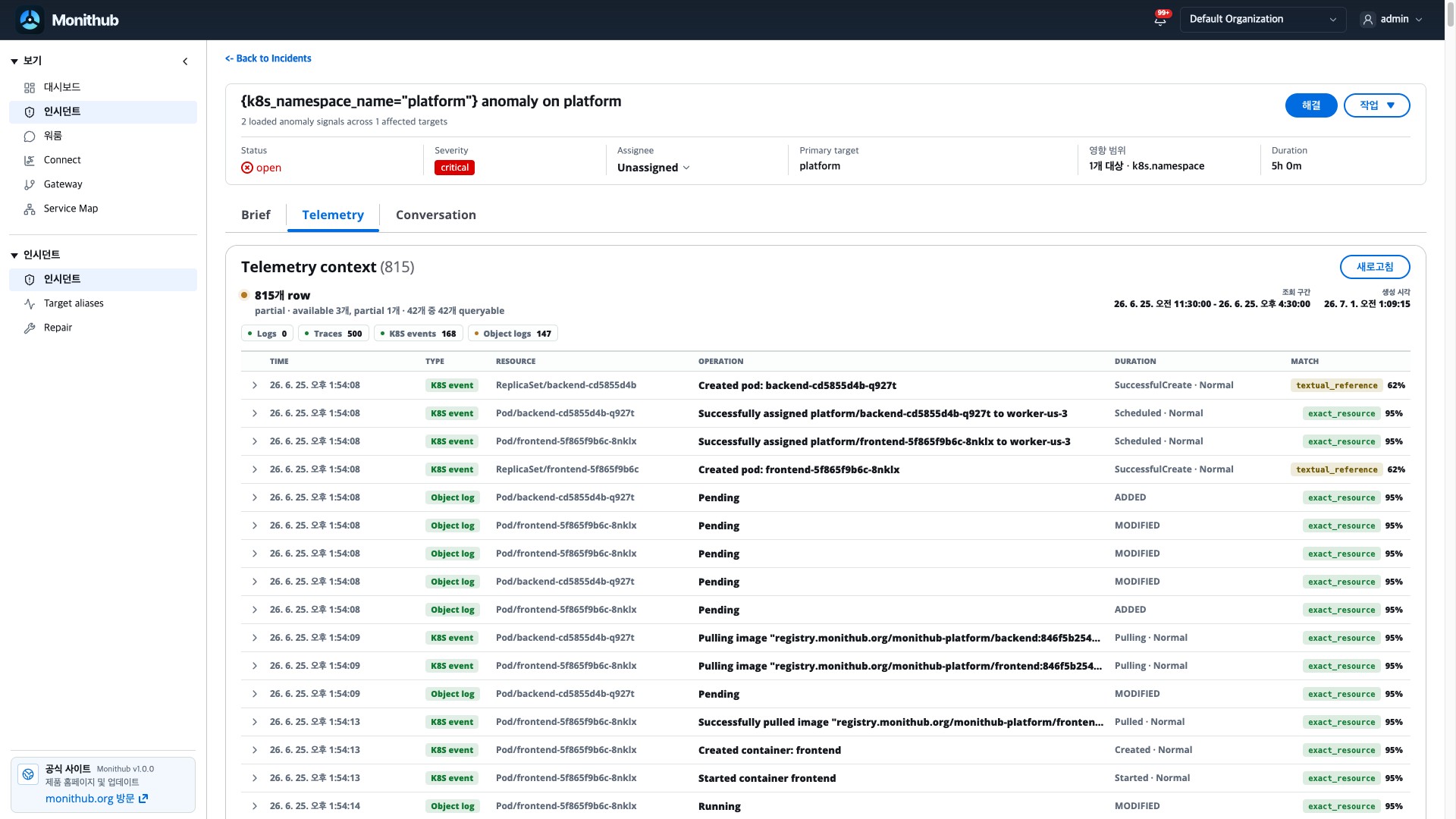Click the 새로고침 refresh button
Screen dimensions: 1456x819
(x=1375, y=267)
